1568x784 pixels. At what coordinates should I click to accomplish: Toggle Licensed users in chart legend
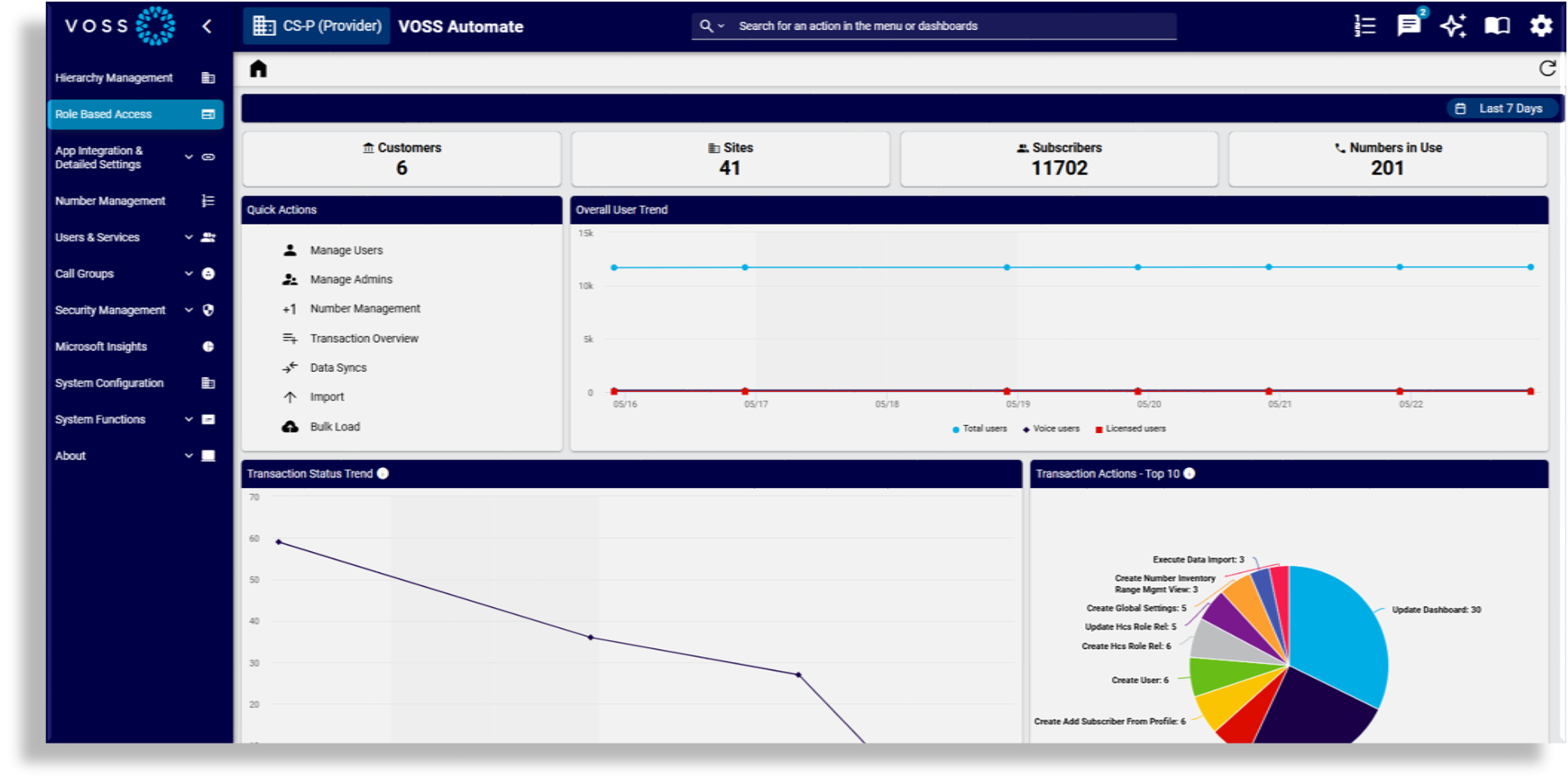pos(1130,428)
